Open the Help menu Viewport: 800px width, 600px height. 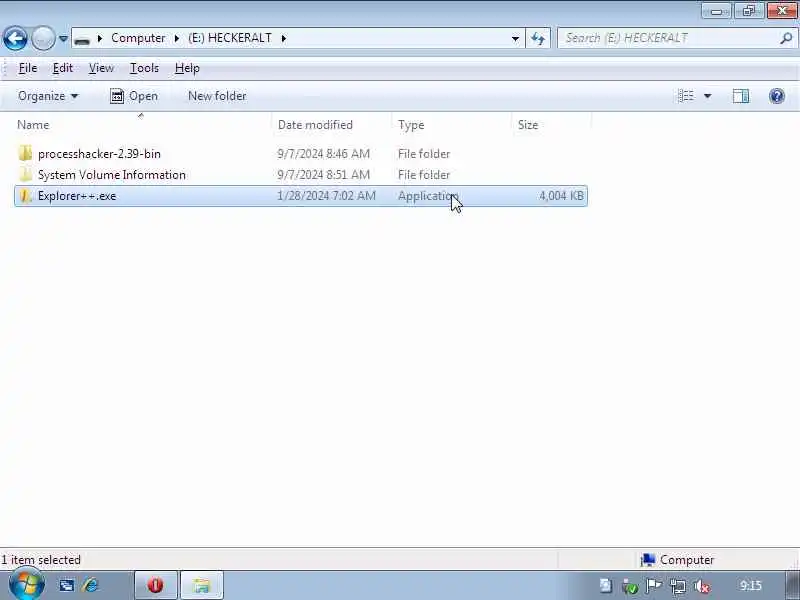[187, 68]
